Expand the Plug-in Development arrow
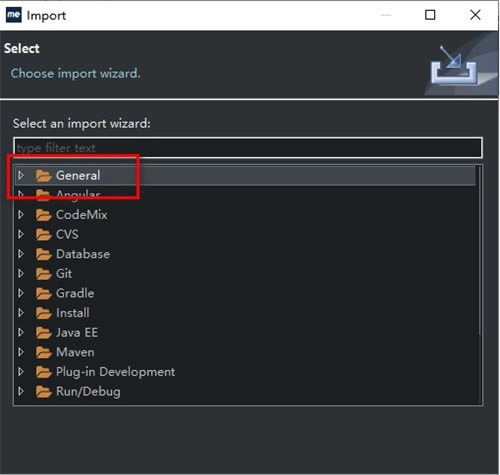 pos(21,372)
